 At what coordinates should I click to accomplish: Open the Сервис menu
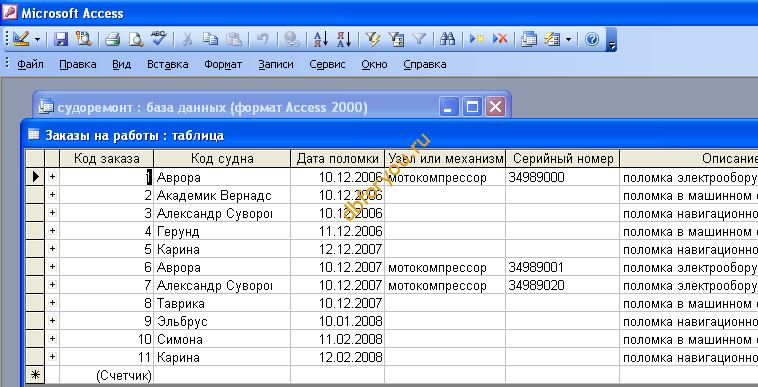point(327,64)
